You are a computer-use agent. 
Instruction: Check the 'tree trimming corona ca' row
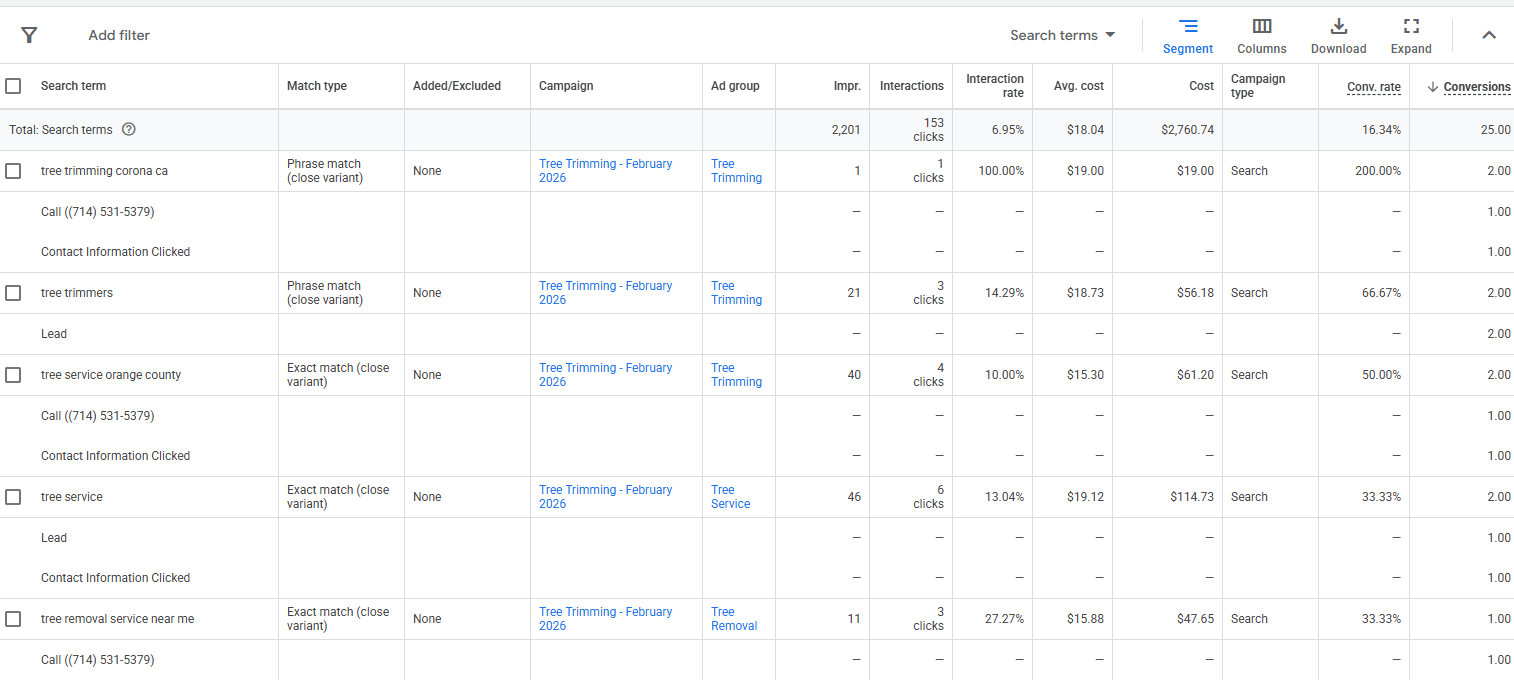point(13,171)
